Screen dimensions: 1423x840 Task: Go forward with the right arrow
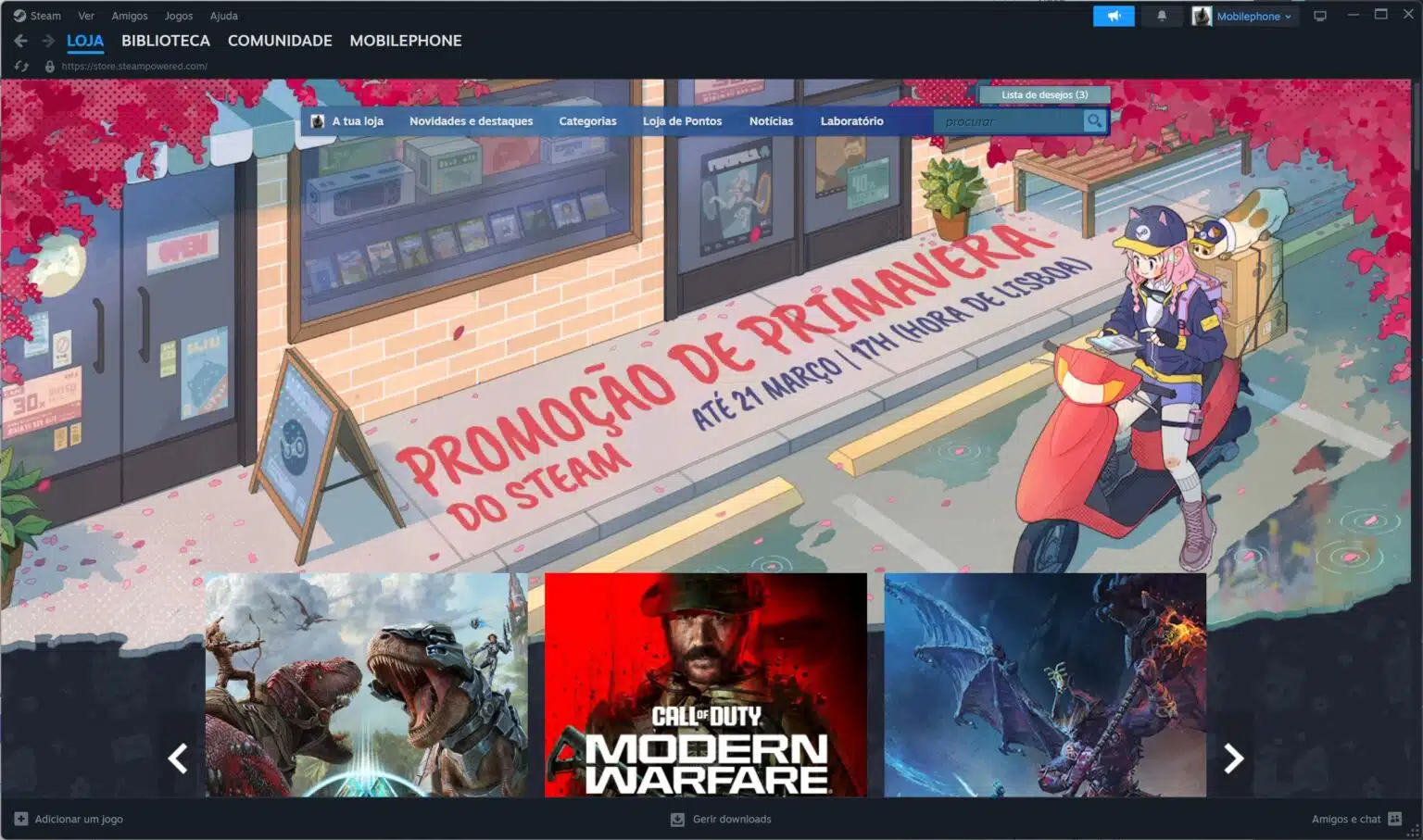coord(48,41)
